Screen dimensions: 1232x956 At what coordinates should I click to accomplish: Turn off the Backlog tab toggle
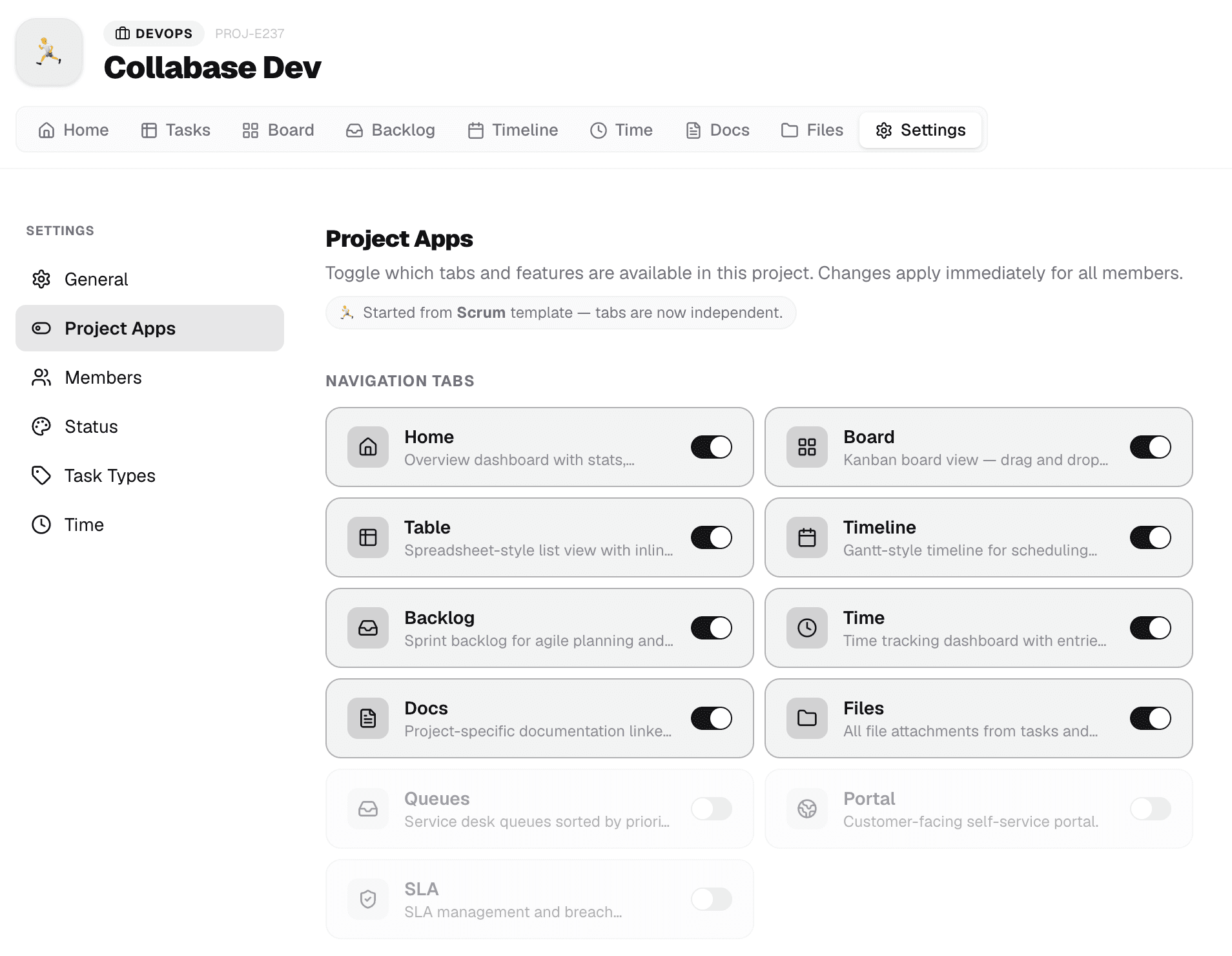(x=712, y=628)
